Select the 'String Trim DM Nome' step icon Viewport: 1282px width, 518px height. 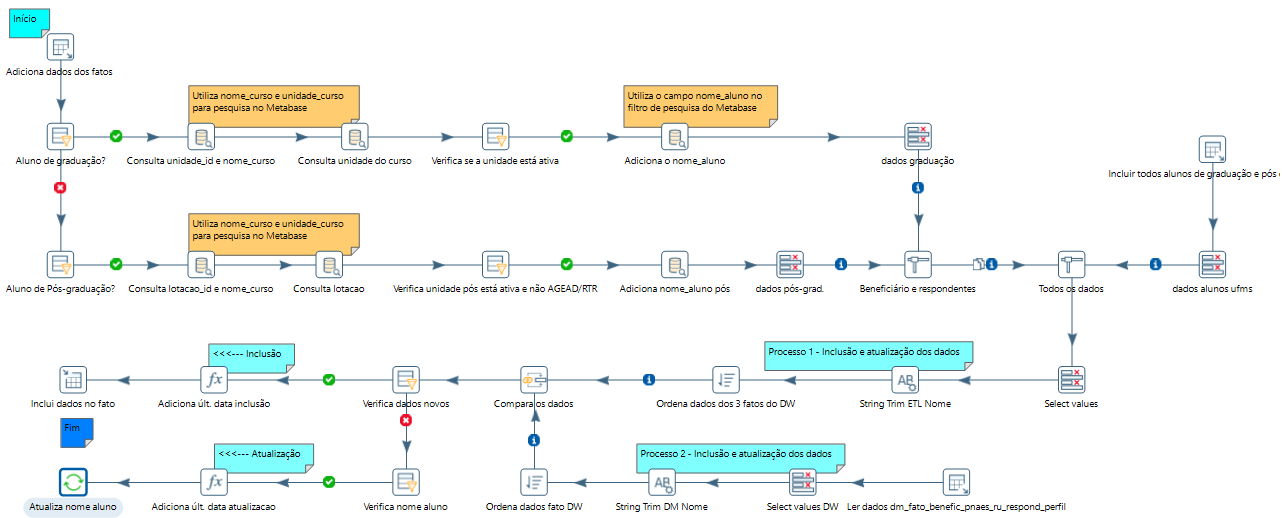tap(661, 482)
